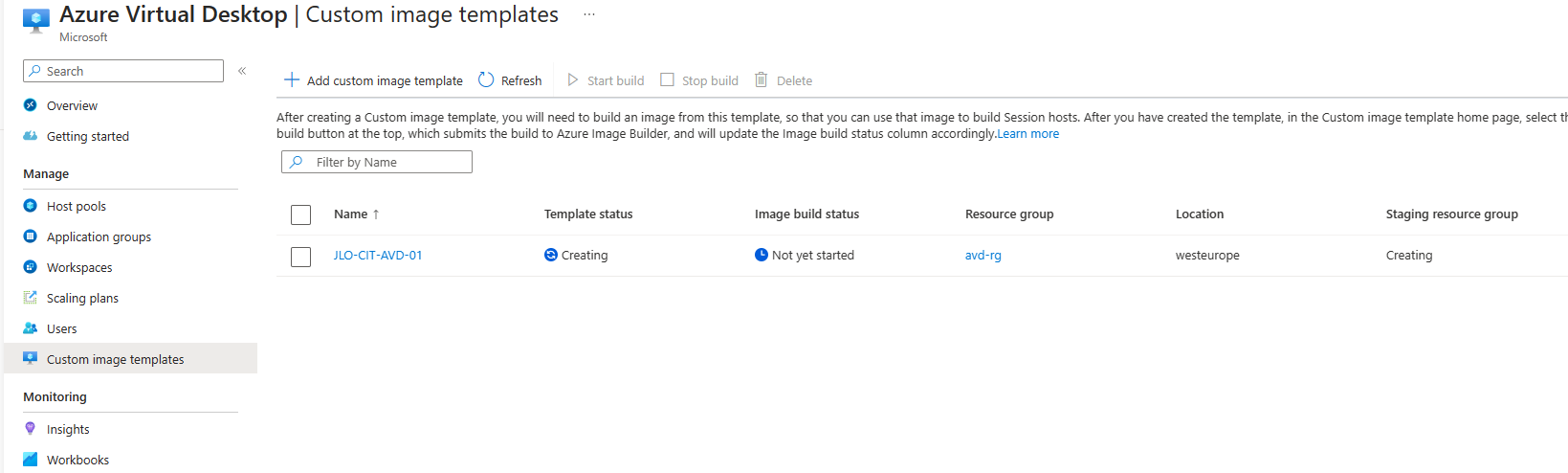Sort by the Name column header
Viewport: 1568px width, 473px height.
pyautogui.click(x=357, y=214)
